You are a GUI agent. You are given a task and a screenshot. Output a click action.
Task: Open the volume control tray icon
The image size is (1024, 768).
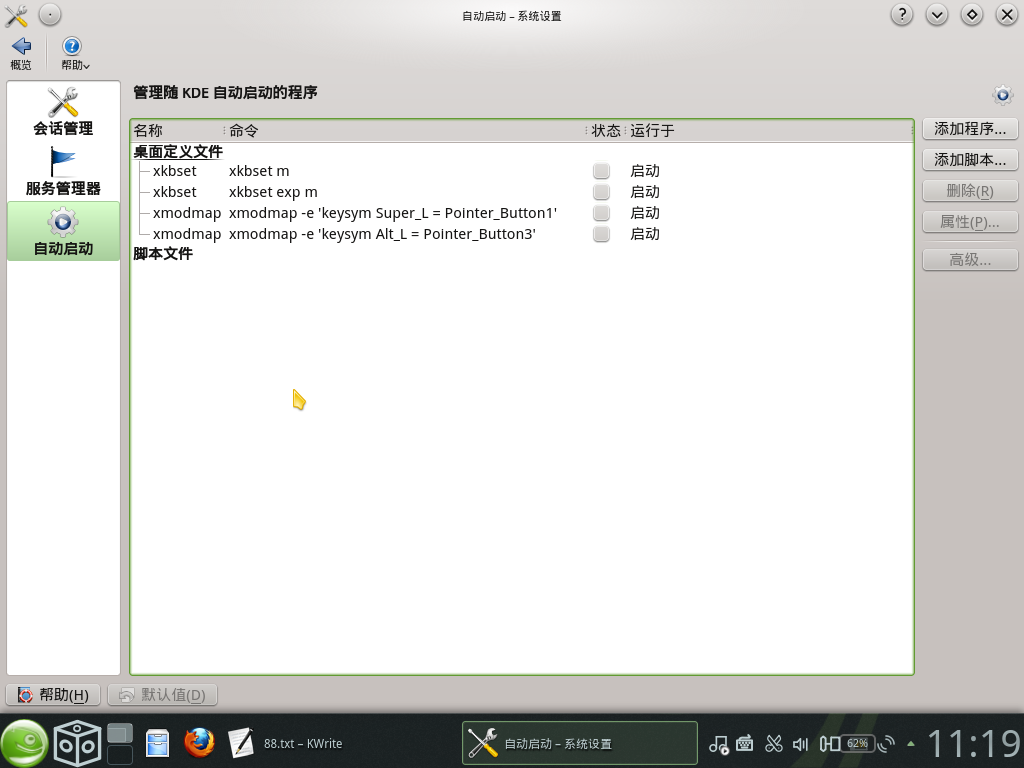[800, 744]
